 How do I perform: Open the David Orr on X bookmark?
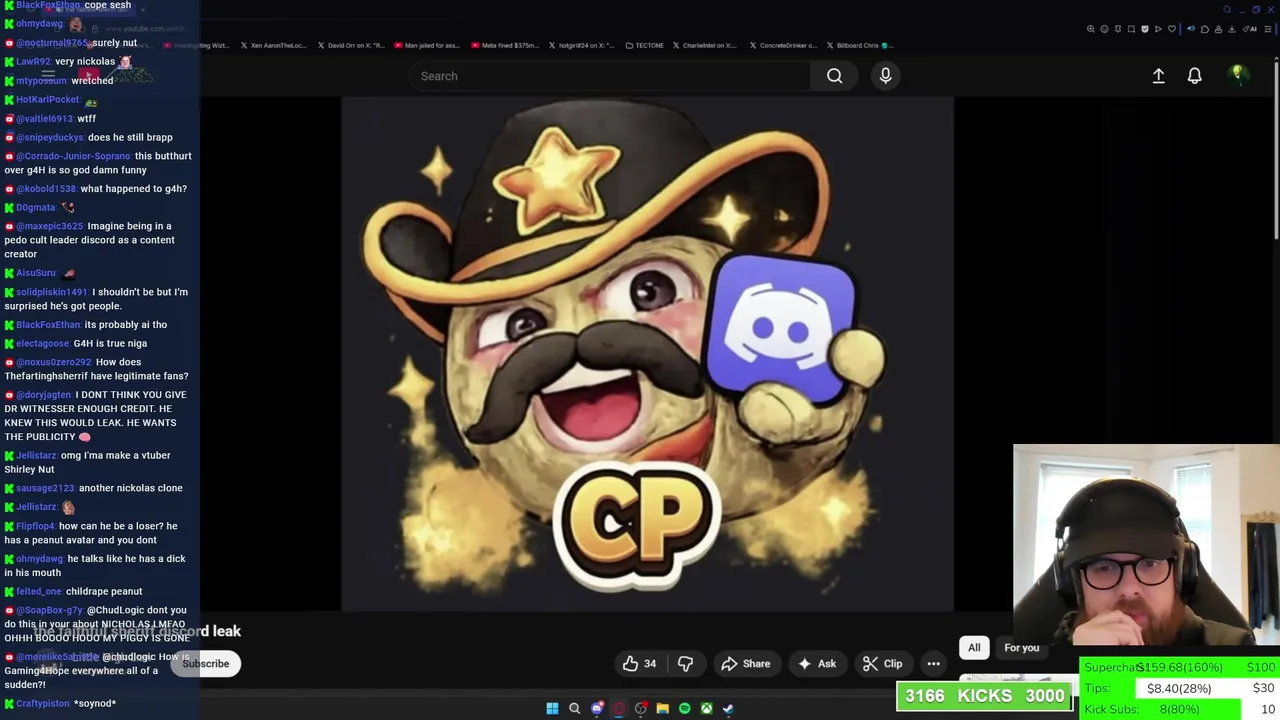coord(351,45)
